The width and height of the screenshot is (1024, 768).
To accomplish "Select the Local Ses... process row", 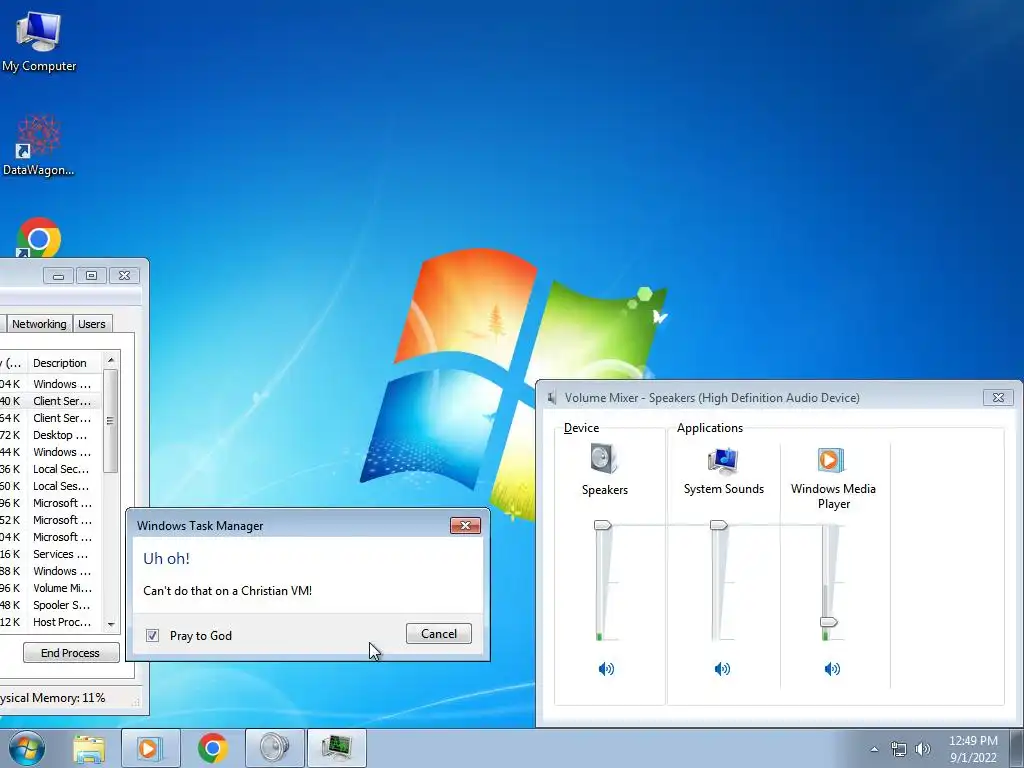I will [x=51, y=486].
